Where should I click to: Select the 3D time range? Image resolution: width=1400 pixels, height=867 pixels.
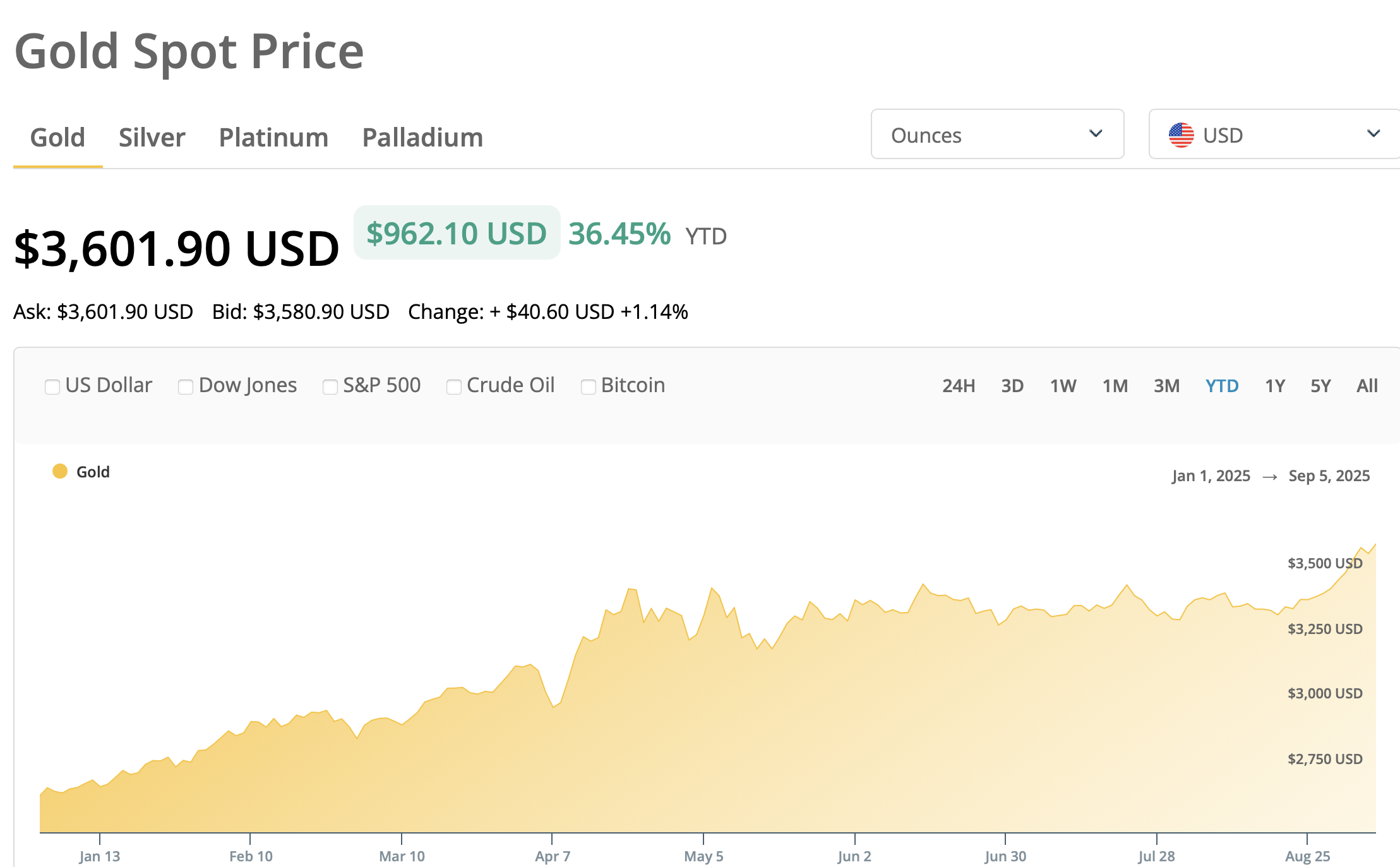click(1012, 385)
